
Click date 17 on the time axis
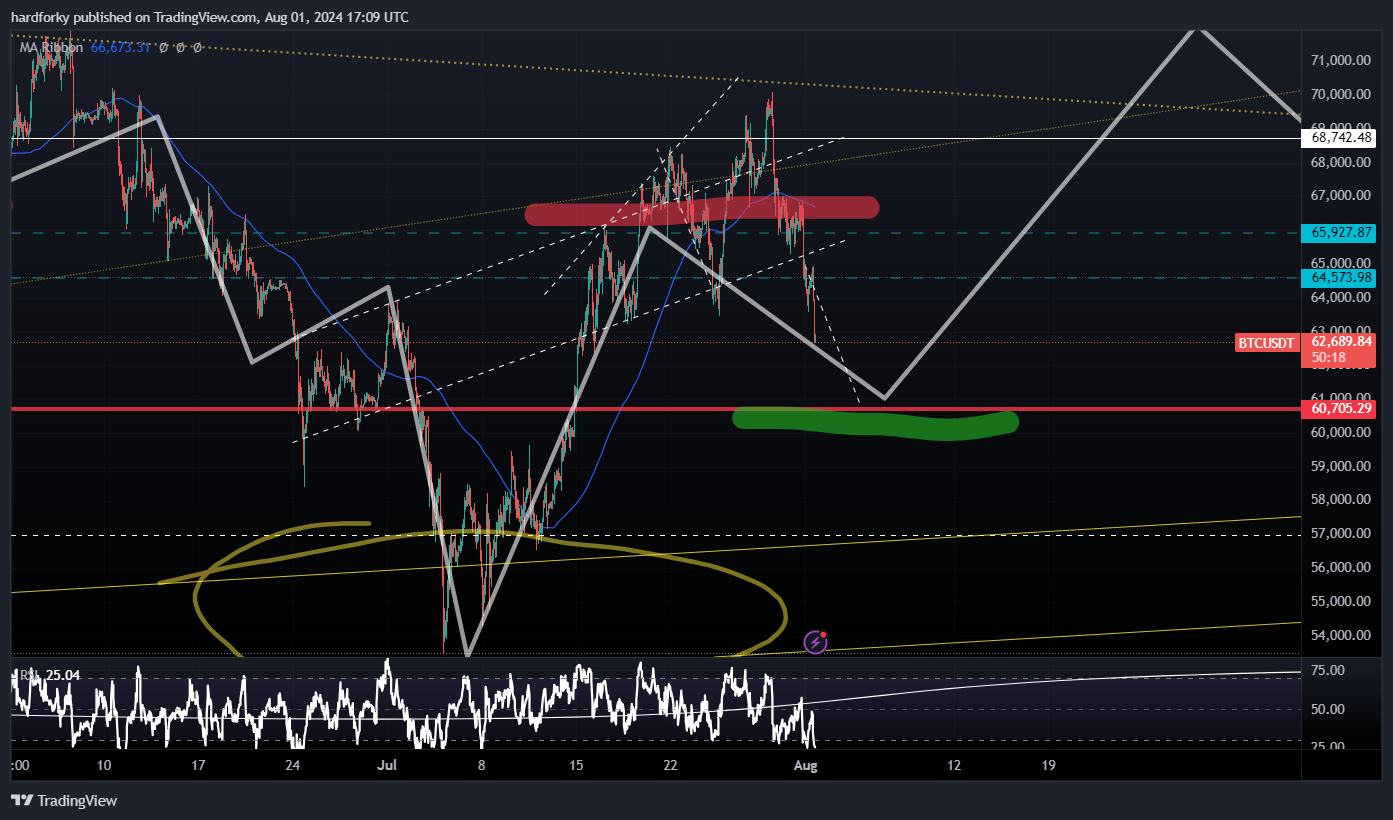[198, 765]
